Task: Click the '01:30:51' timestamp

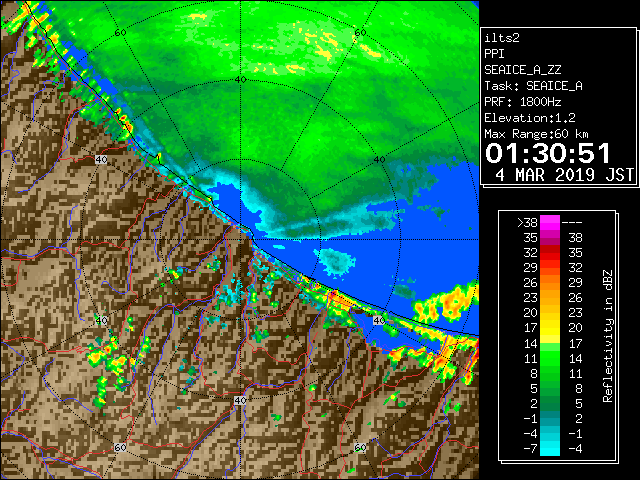Action: coord(548,153)
